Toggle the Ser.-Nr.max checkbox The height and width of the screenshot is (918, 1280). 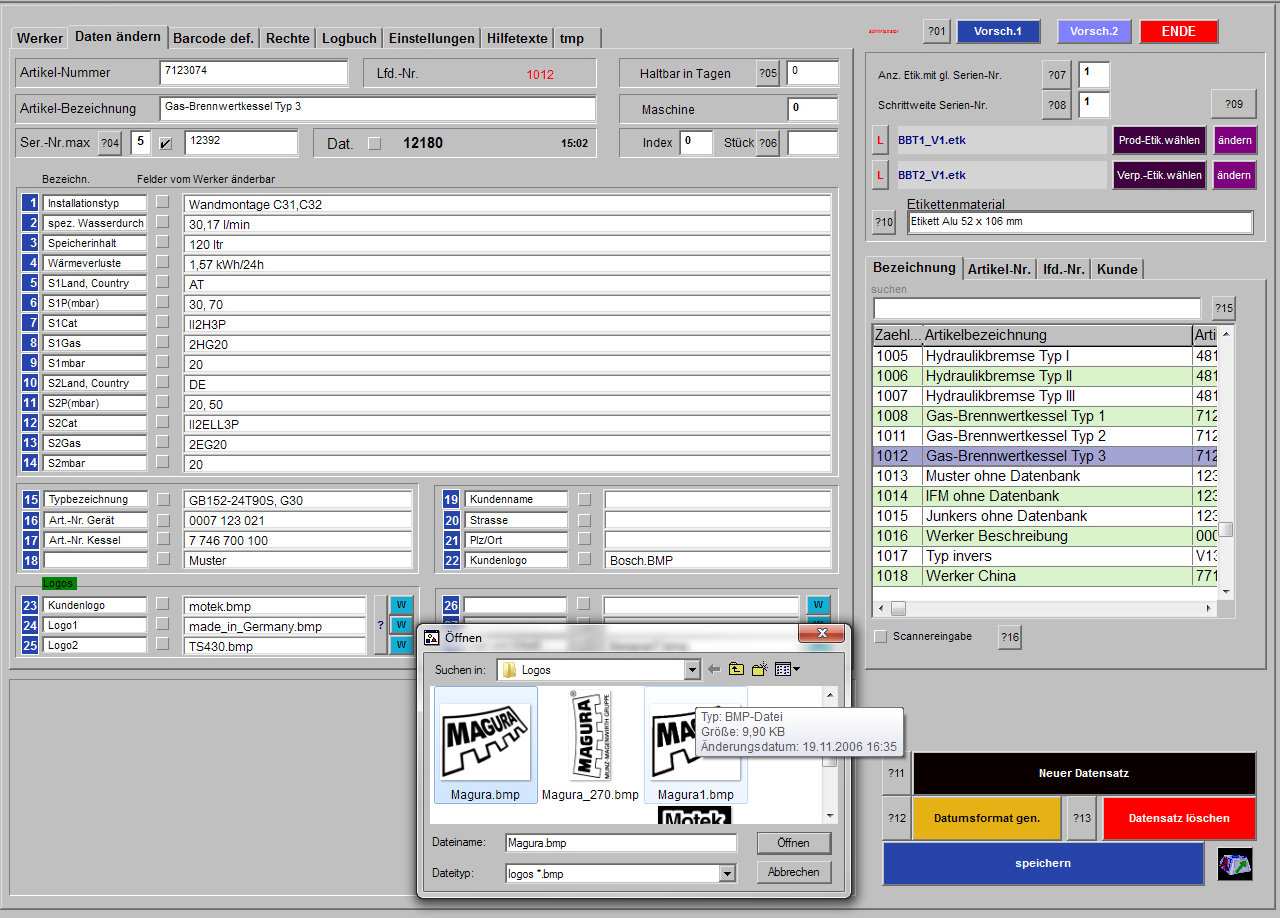(x=166, y=144)
